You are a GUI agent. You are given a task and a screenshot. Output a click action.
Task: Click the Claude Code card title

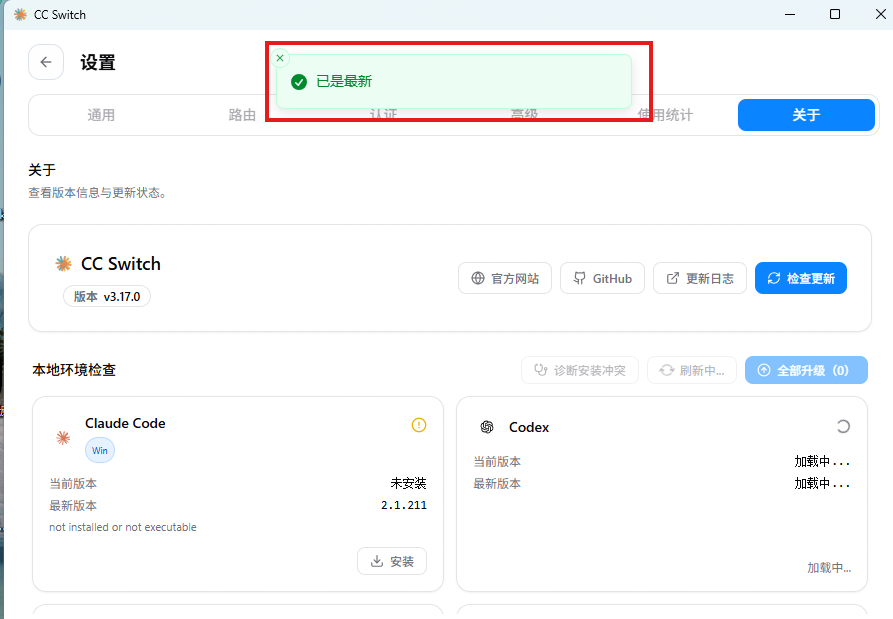125,423
